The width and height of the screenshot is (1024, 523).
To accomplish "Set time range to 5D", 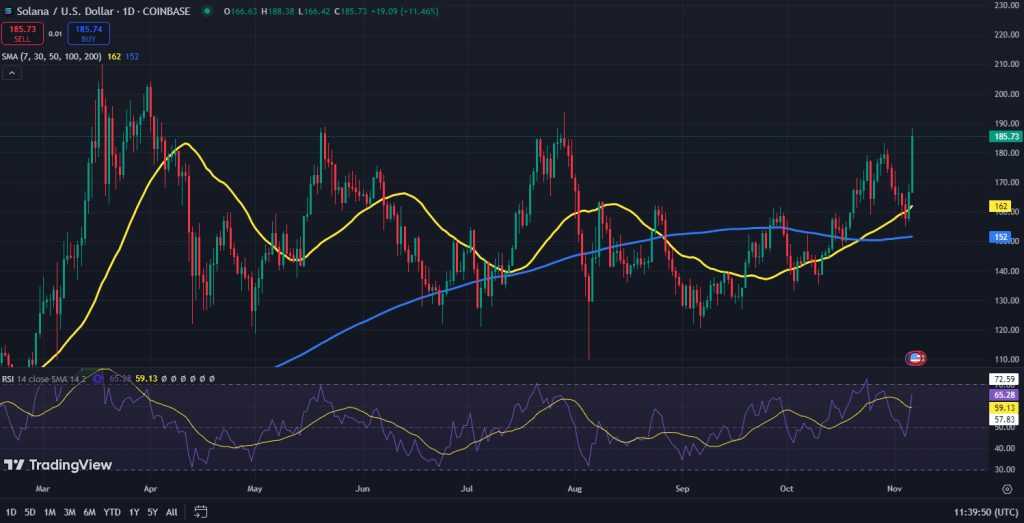I will [x=30, y=512].
